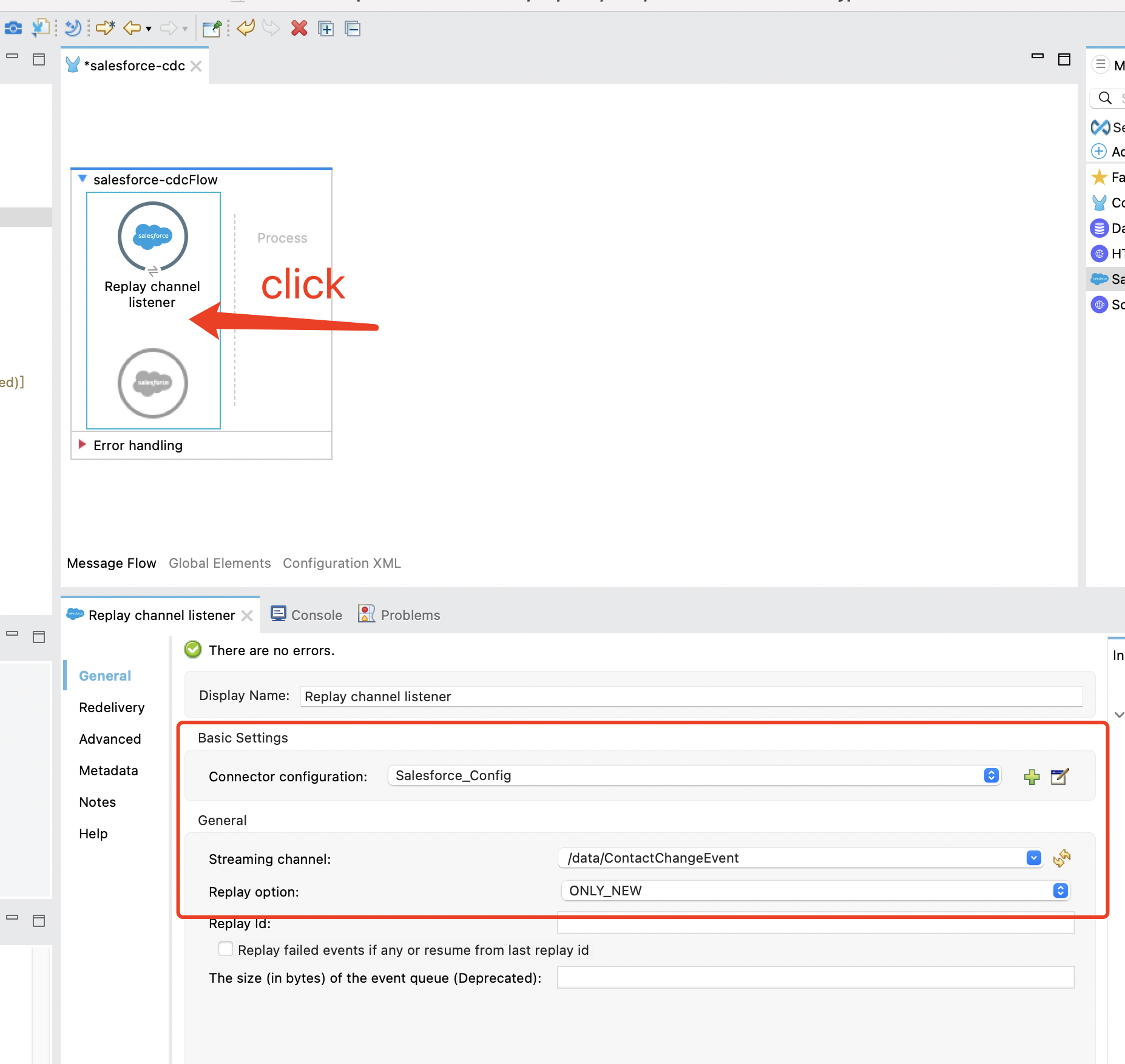Screen dimensions: 1125x1064
Task: Open the Redelivery properties section
Action: [x=112, y=707]
